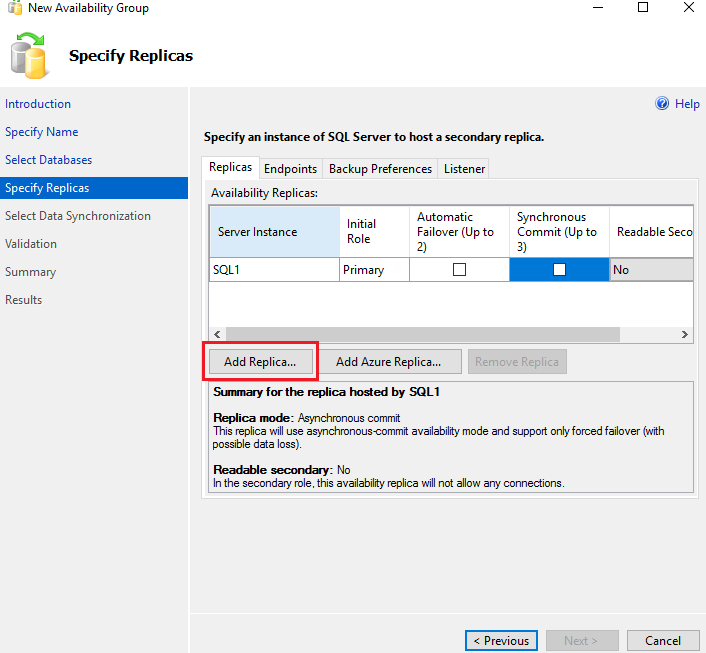The image size is (706, 653).
Task: Open the Backup Preferences tab
Action: (380, 169)
